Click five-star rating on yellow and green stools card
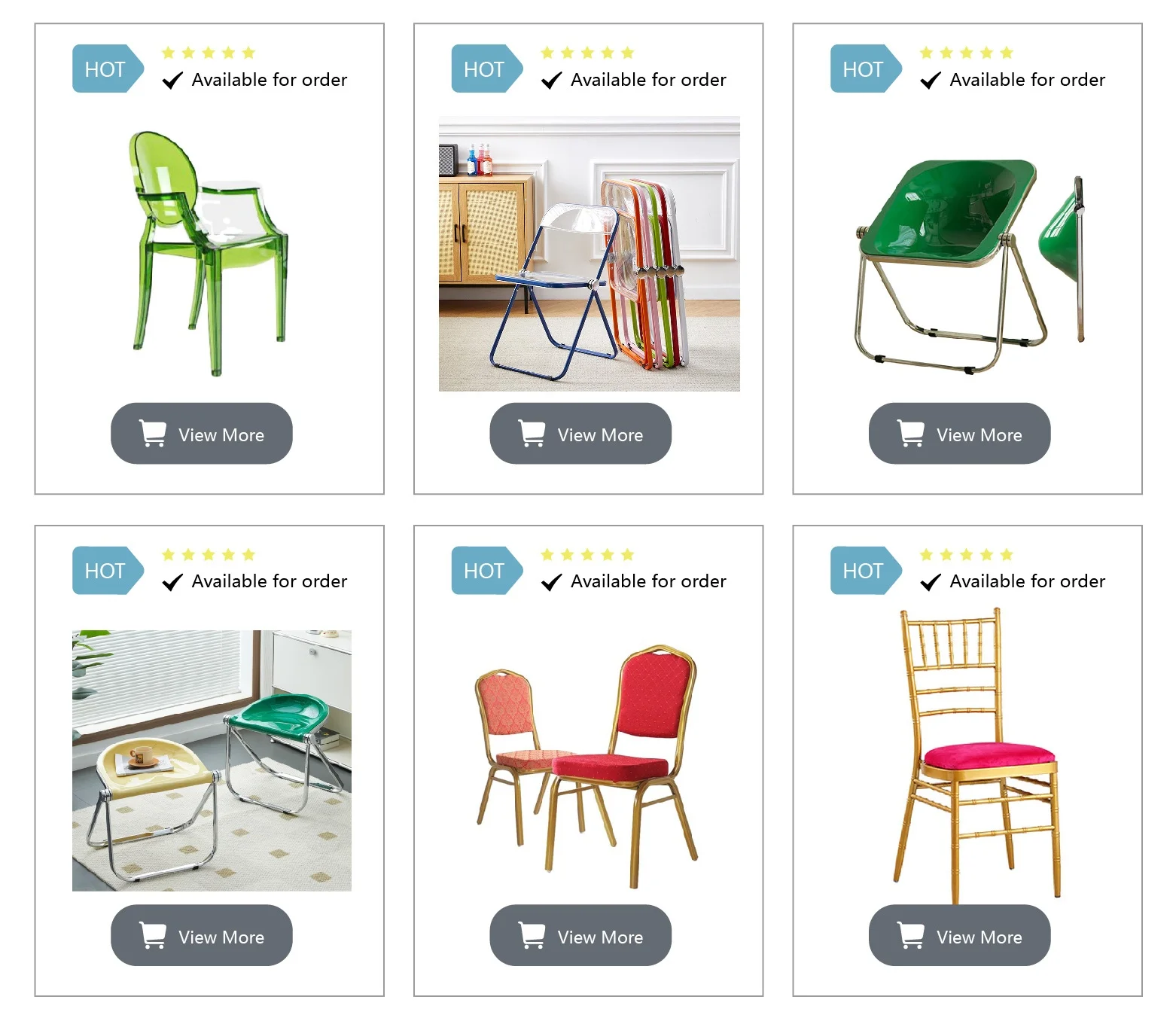The height and width of the screenshot is (1015, 1176). coord(209,555)
